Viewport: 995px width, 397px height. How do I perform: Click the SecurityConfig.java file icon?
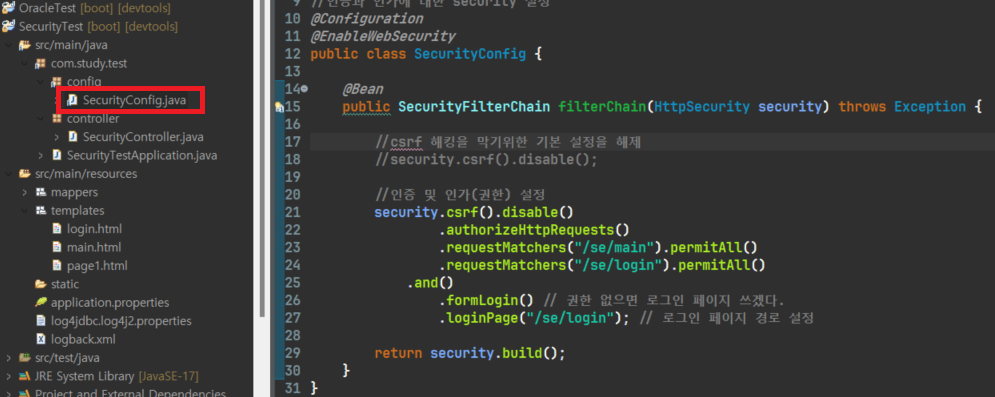click(x=72, y=100)
